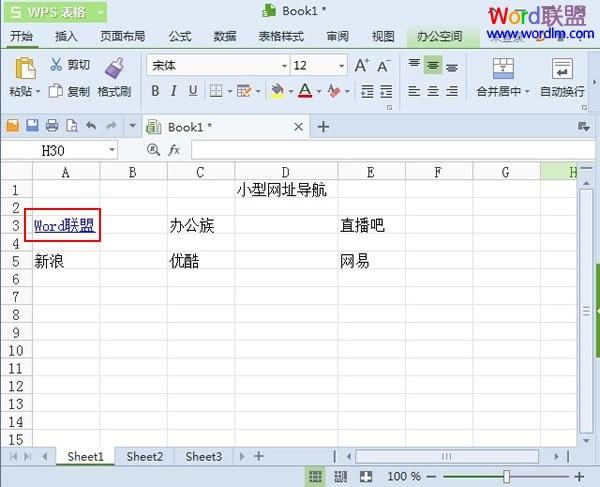Open the 开始 (Home) ribbon tab
Viewport: 600px width, 487px height.
pyautogui.click(x=22, y=36)
